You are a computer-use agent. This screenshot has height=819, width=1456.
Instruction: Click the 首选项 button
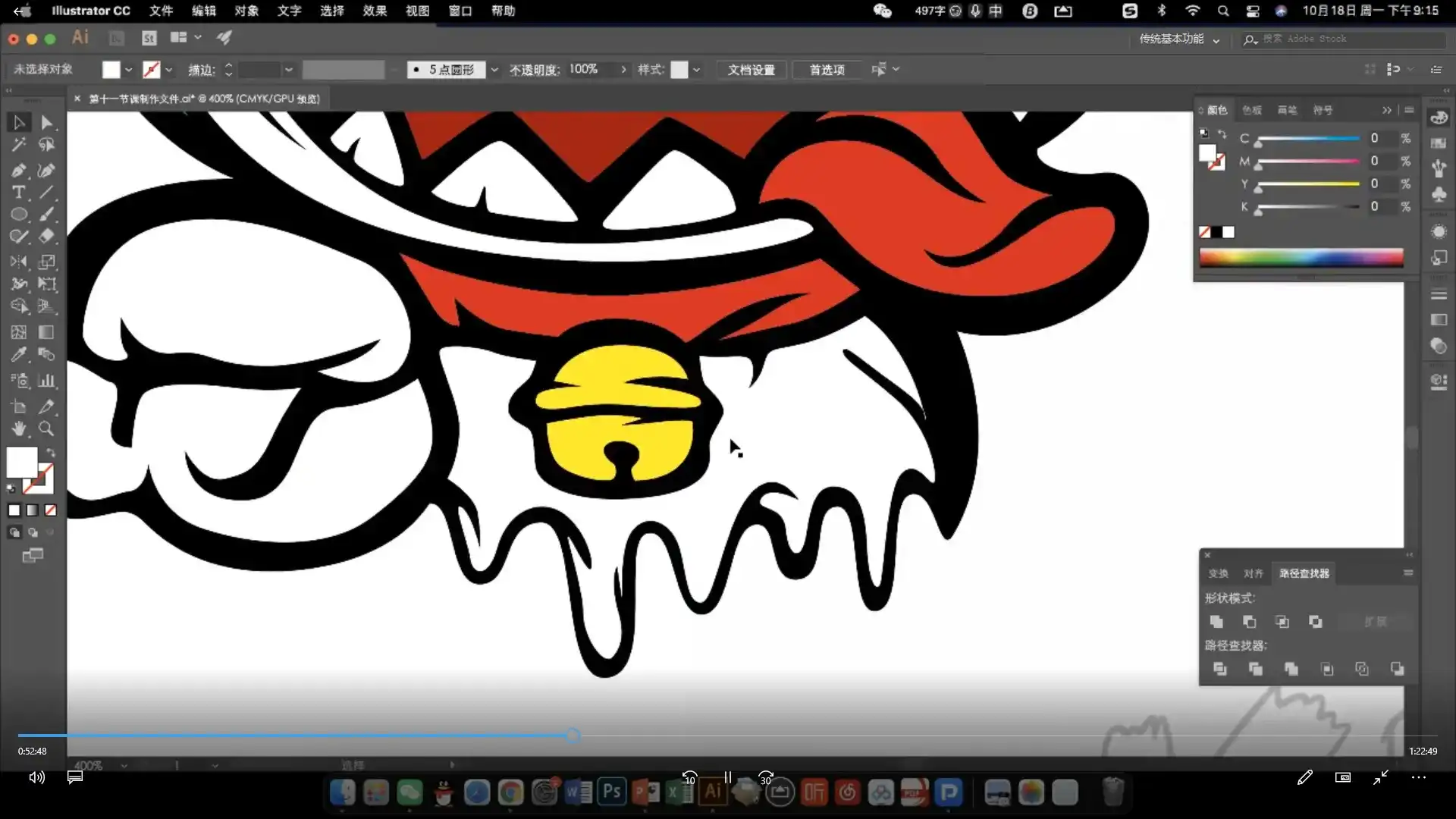[827, 70]
